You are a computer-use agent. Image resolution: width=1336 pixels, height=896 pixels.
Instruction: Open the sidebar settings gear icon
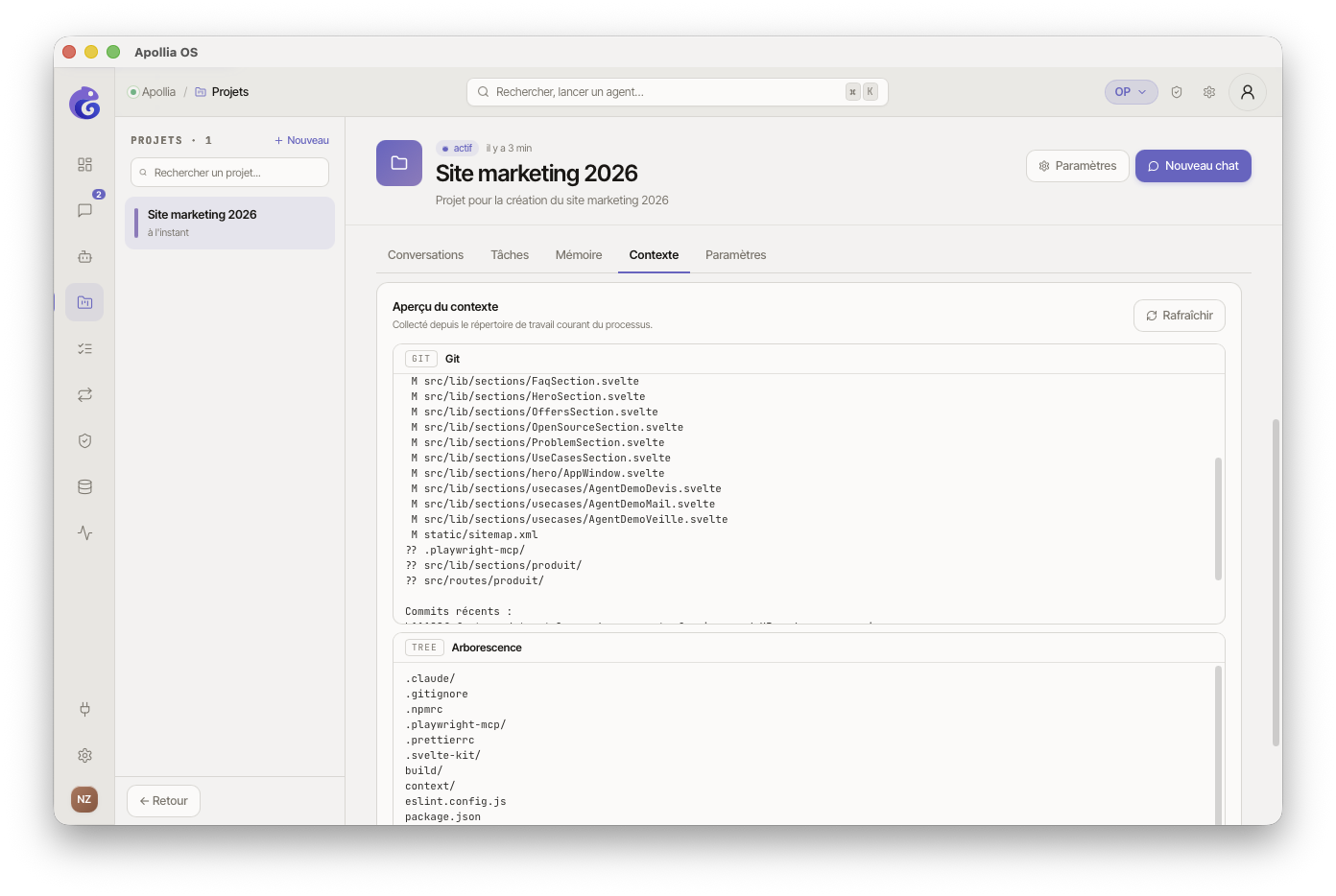(84, 755)
